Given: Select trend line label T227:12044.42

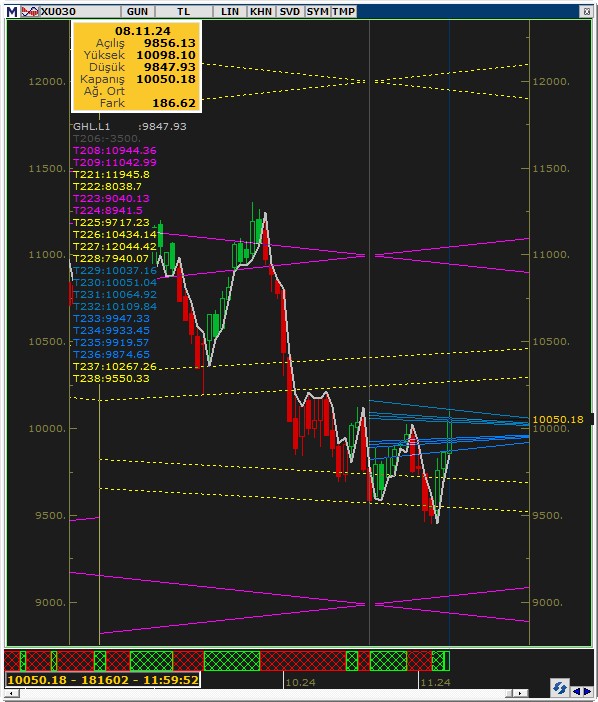Looking at the screenshot, I should click(x=115, y=247).
